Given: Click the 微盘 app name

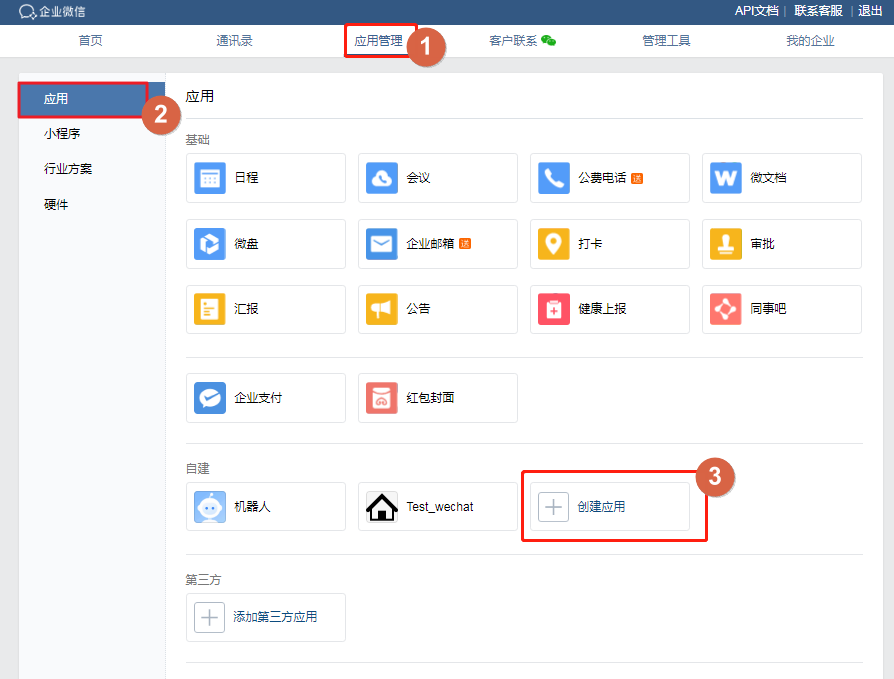Looking at the screenshot, I should pyautogui.click(x=246, y=244).
